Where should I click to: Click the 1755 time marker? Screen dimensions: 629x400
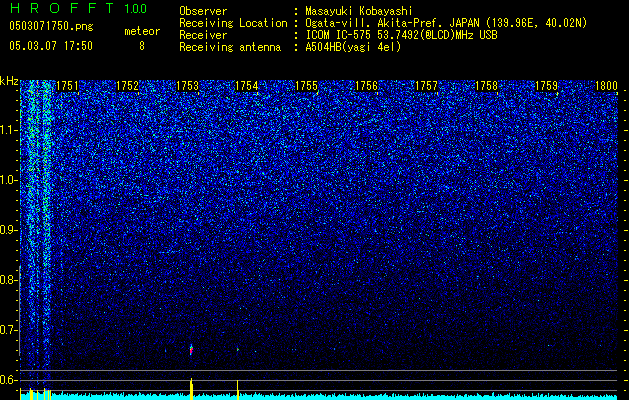[306, 86]
